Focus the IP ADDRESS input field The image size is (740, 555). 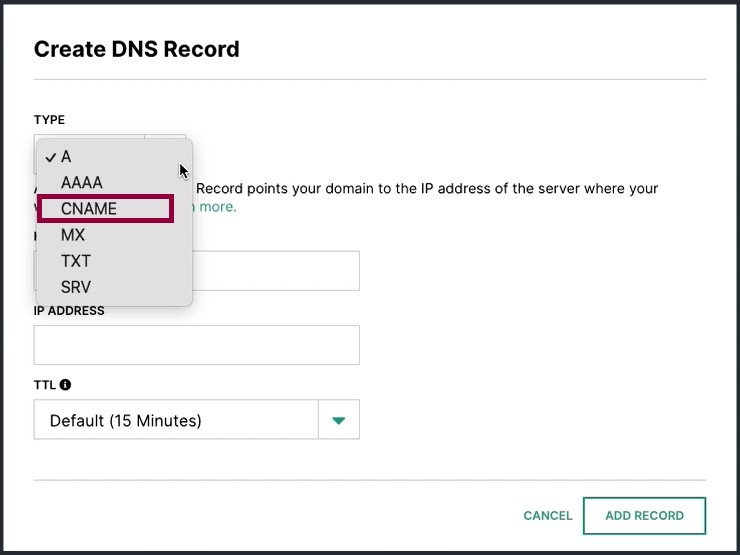196,345
